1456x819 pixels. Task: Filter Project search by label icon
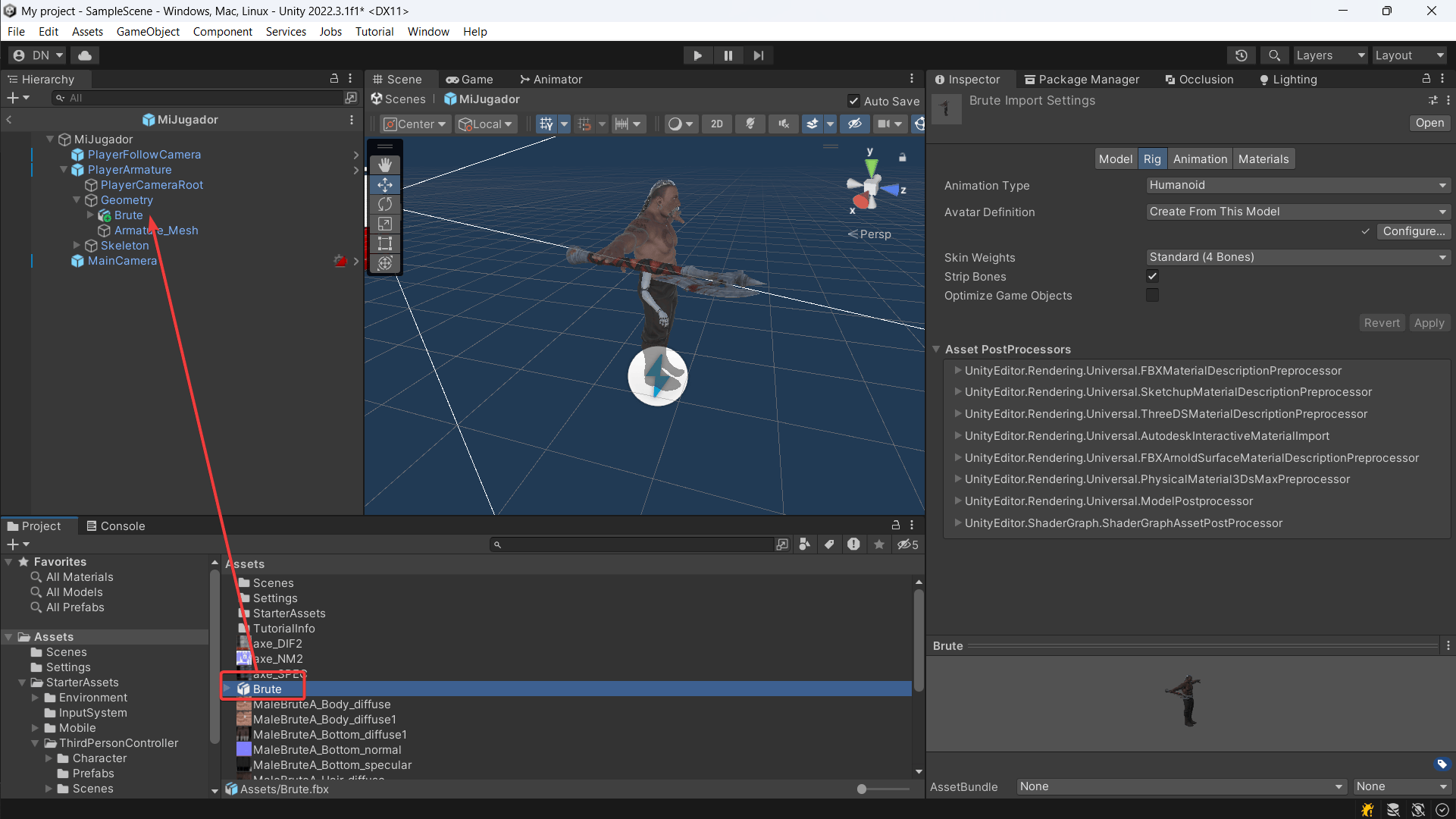click(829, 544)
